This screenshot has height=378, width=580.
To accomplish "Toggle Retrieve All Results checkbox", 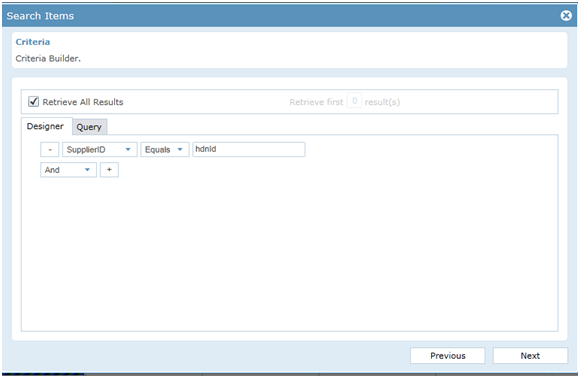I will (x=33, y=101).
